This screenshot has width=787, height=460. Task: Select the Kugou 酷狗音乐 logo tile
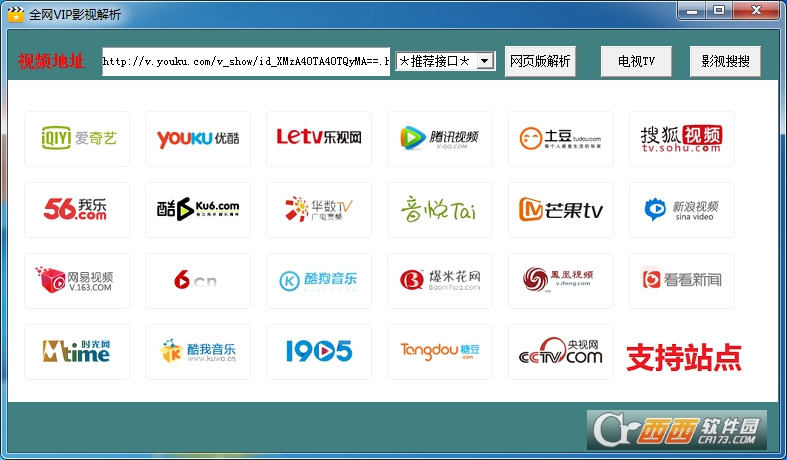click(319, 281)
